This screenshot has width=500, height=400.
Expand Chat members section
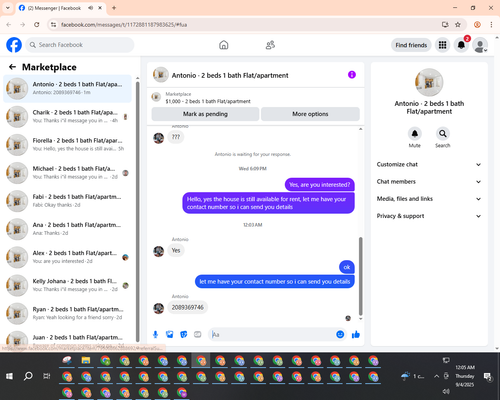pyautogui.click(x=429, y=182)
